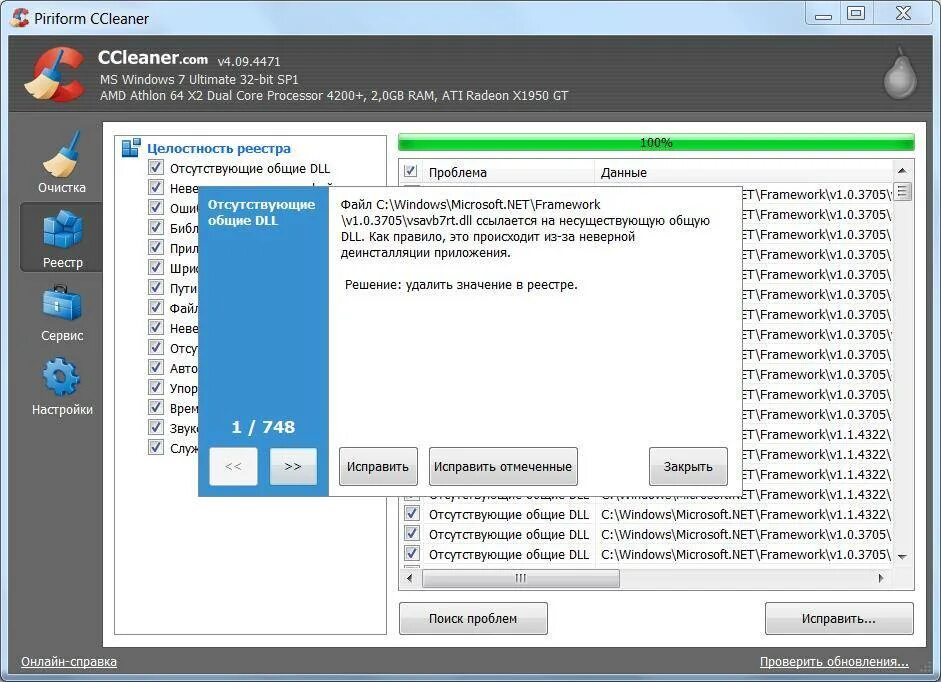941x682 pixels.
Task: Sort by the Данные column header
Action: tap(743, 172)
